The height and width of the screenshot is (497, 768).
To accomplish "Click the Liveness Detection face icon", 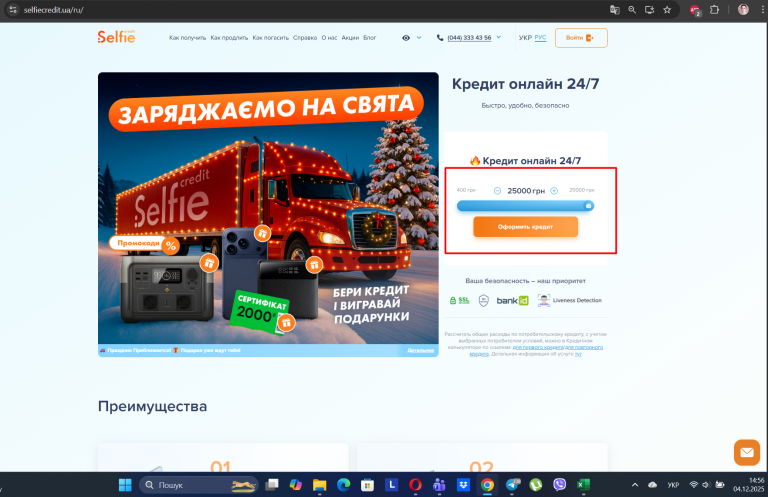I will pyautogui.click(x=544, y=301).
